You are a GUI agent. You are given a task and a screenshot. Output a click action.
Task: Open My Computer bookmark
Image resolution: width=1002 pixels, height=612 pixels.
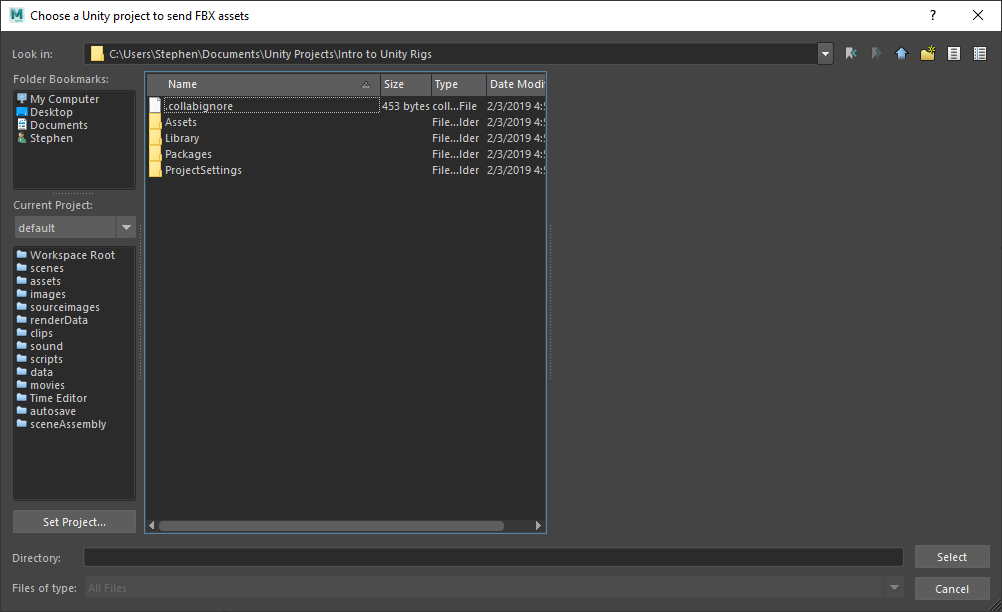pos(64,99)
